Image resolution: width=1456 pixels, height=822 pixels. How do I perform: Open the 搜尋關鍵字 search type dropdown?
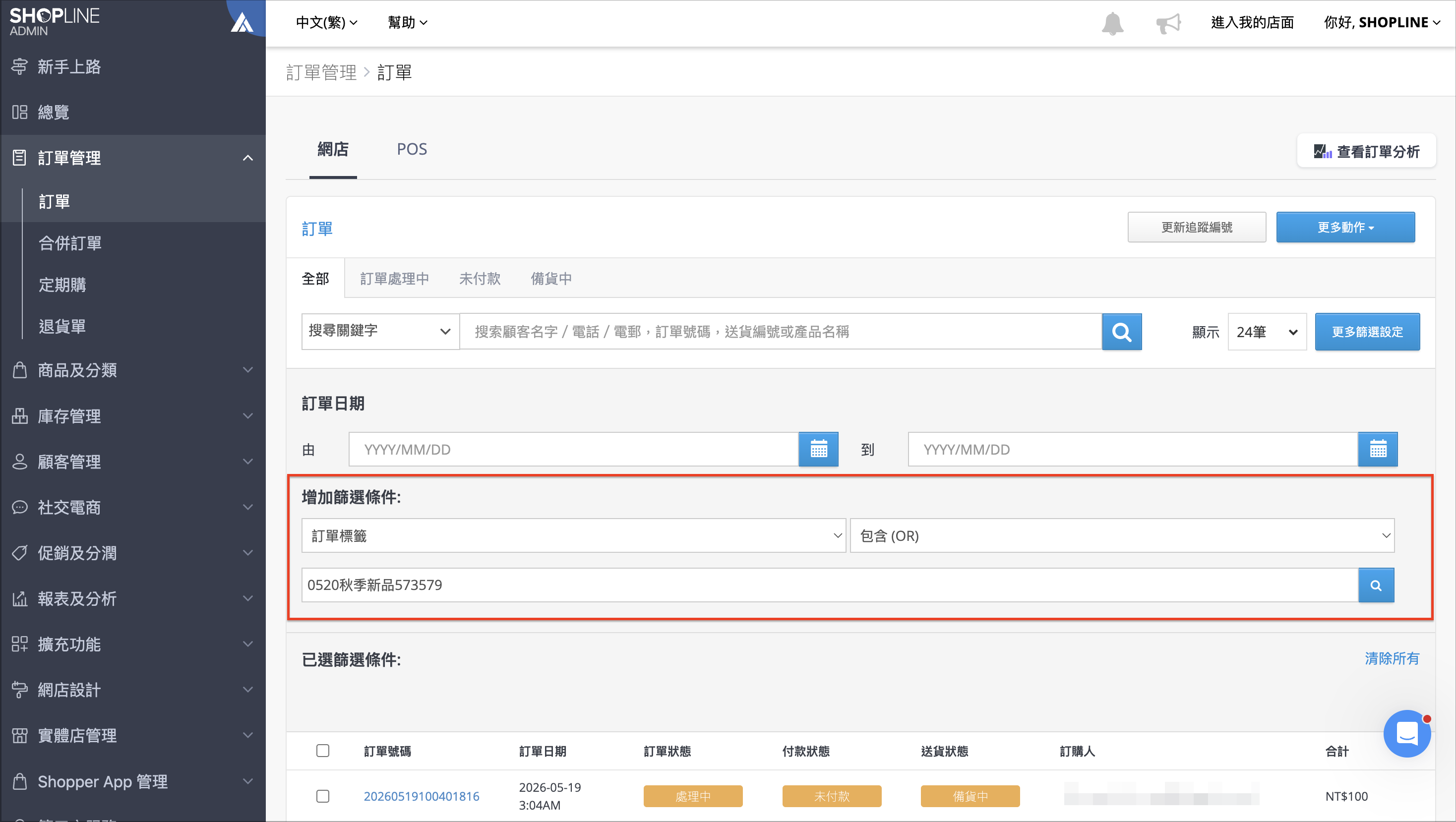click(x=380, y=331)
